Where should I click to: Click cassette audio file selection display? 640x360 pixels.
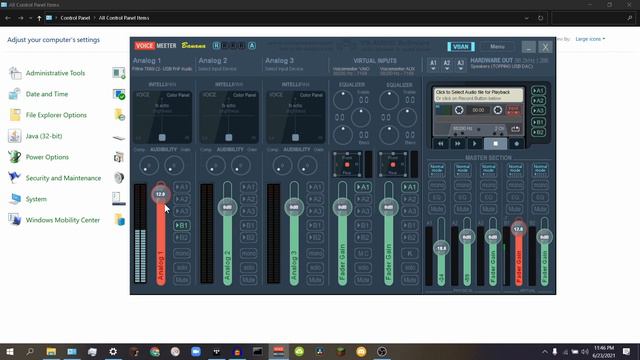[x=478, y=95]
